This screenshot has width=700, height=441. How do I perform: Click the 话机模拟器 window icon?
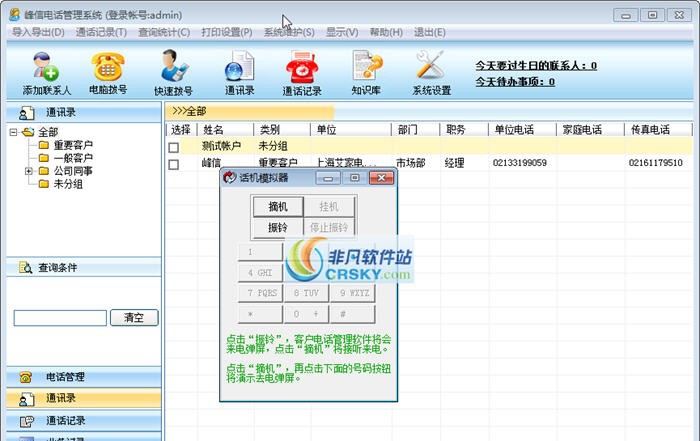(229, 178)
